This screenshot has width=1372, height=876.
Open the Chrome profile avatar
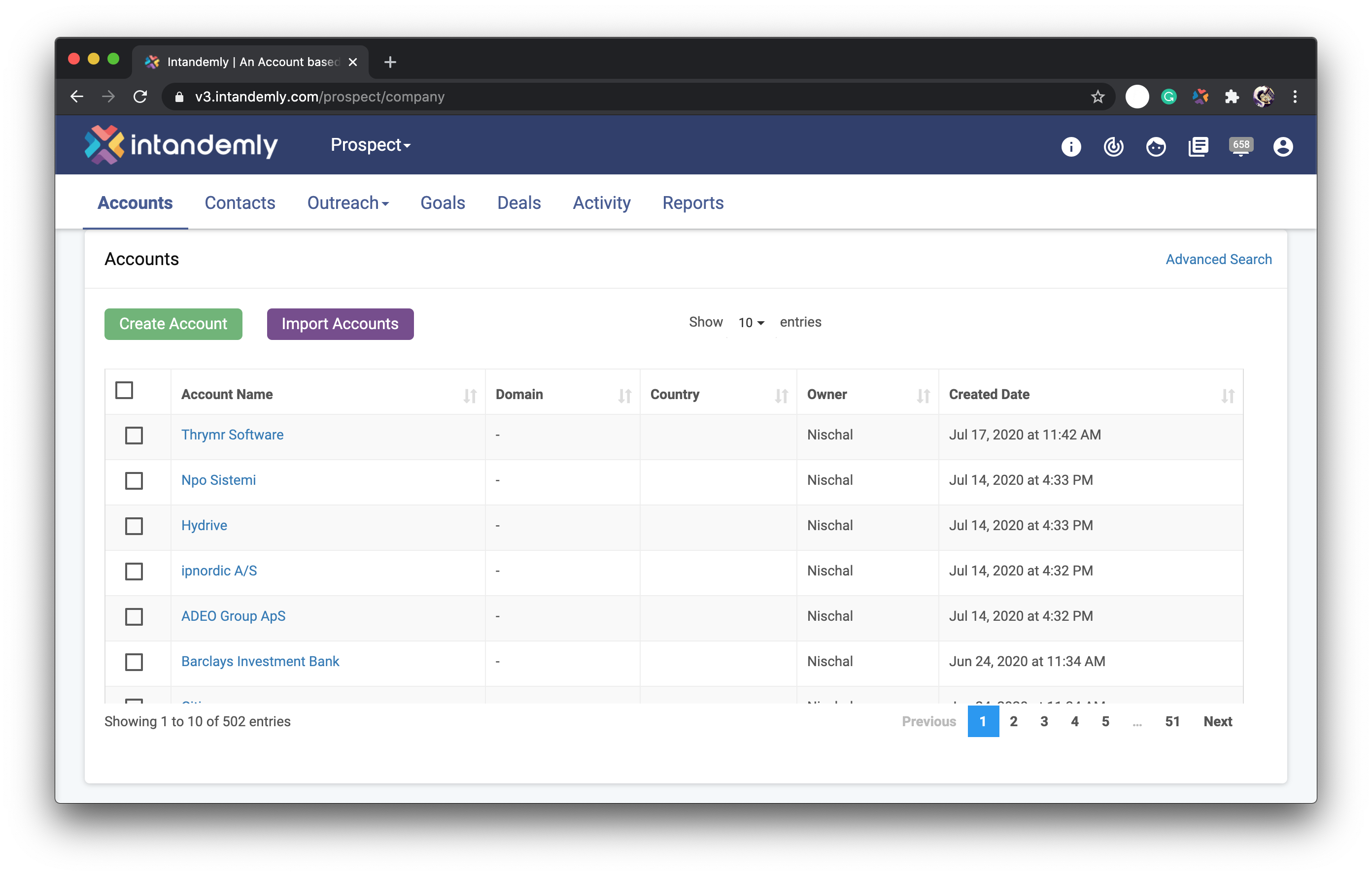pyautogui.click(x=1263, y=97)
